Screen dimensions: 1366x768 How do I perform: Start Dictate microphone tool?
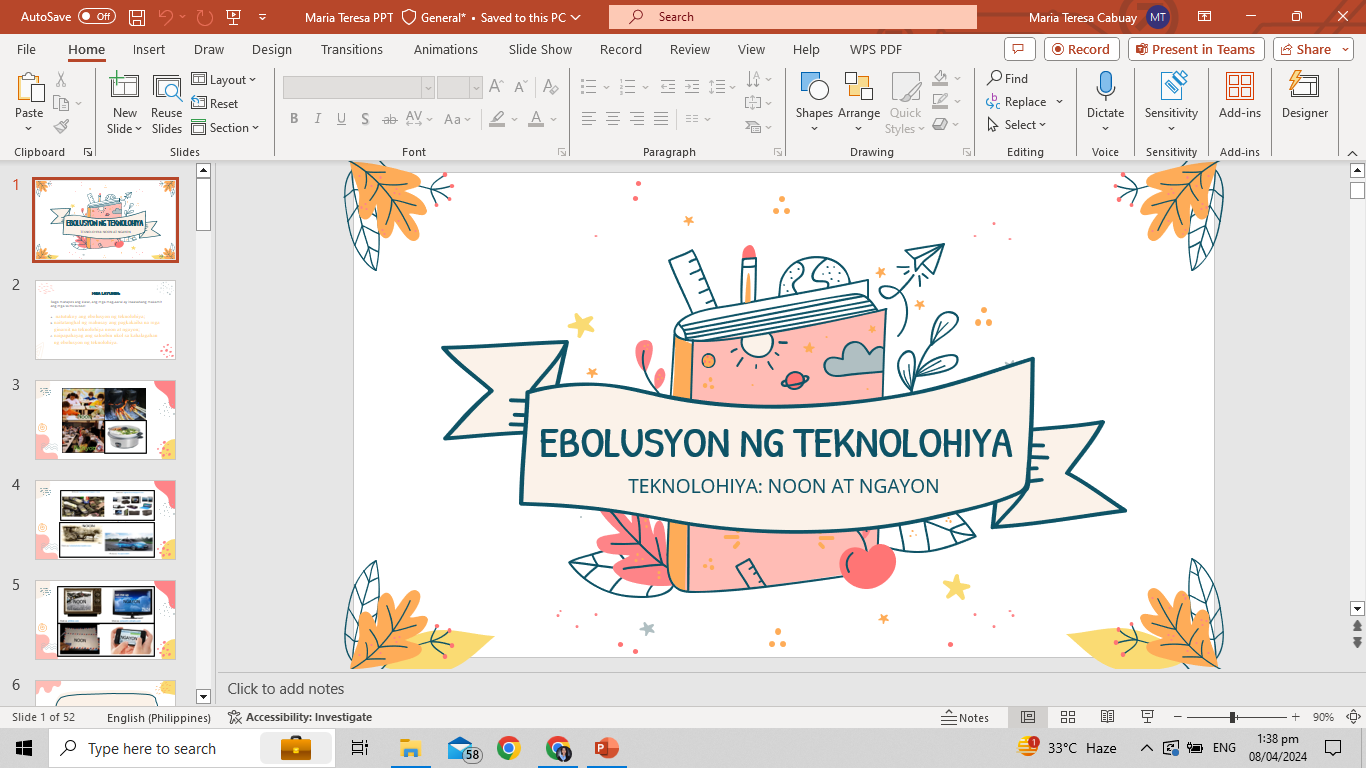[x=1105, y=96]
